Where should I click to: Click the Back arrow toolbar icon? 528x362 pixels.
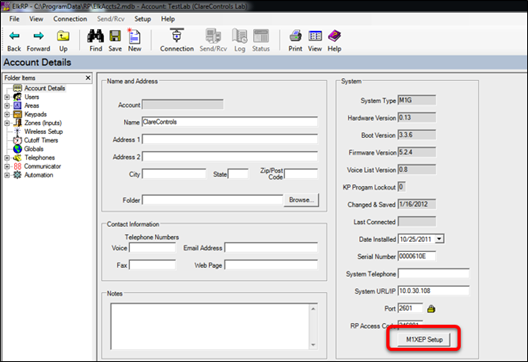[14, 36]
